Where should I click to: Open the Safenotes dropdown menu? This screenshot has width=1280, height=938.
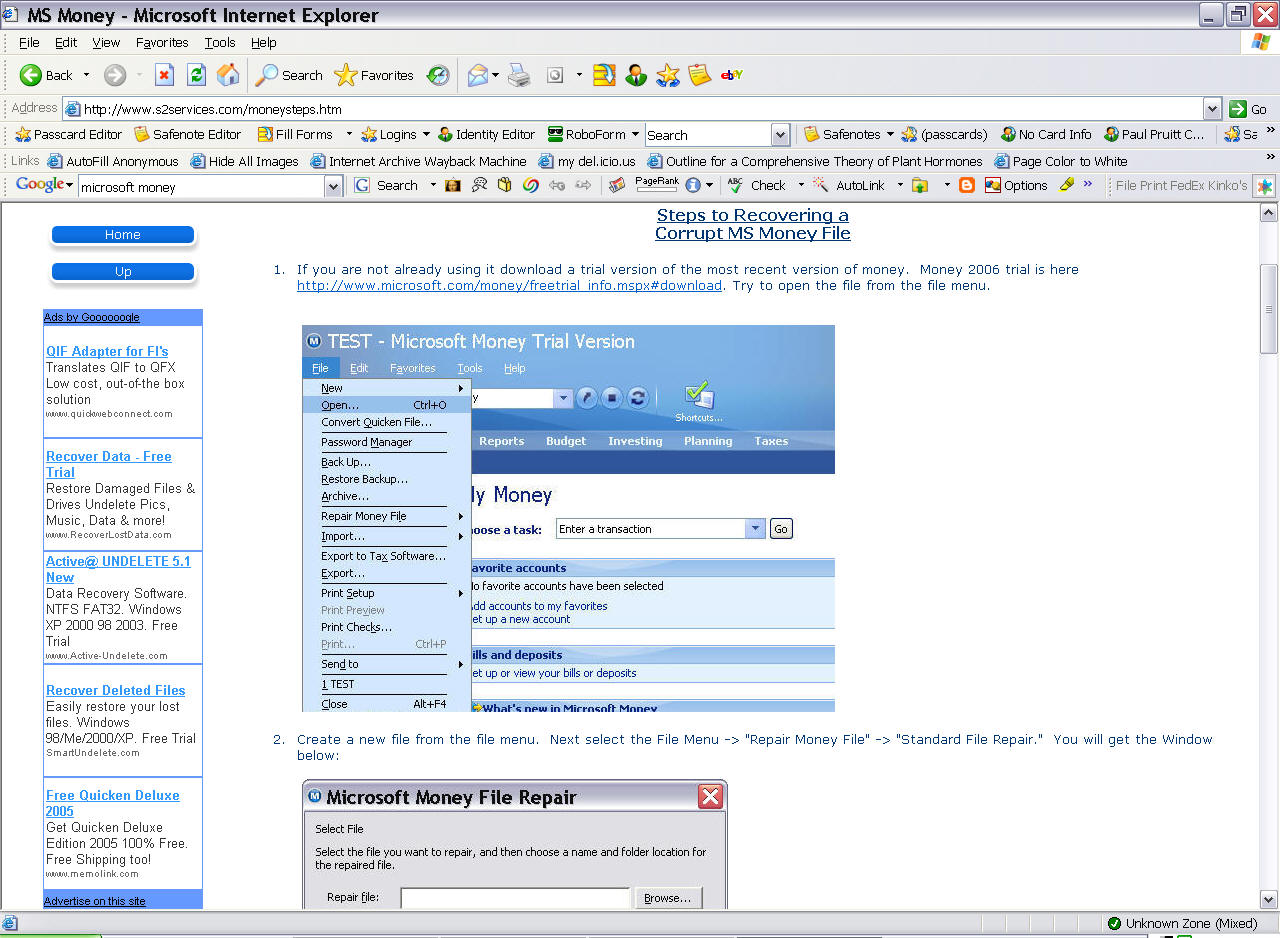coord(849,134)
